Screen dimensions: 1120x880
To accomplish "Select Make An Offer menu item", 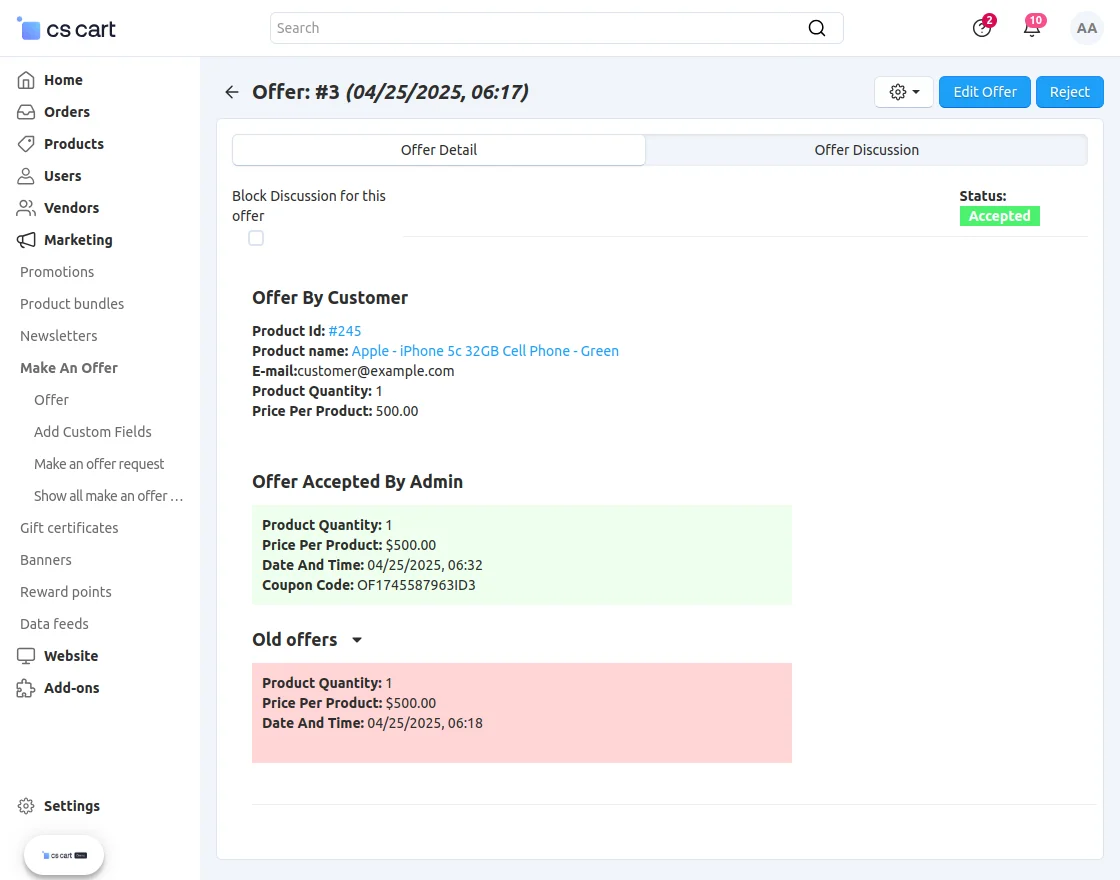I will click(x=69, y=368).
